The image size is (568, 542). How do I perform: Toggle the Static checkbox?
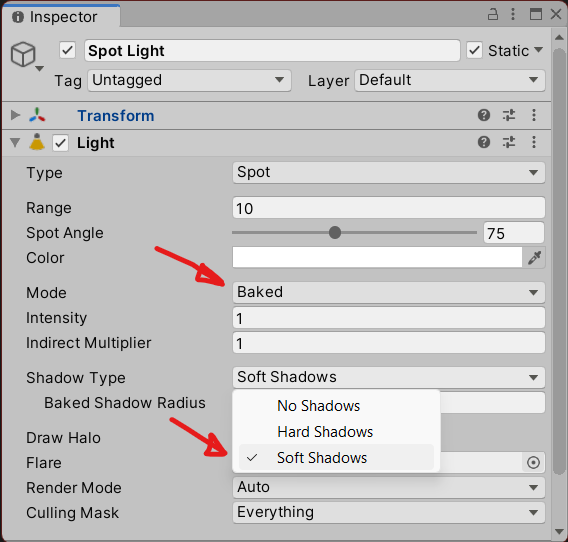coord(474,50)
